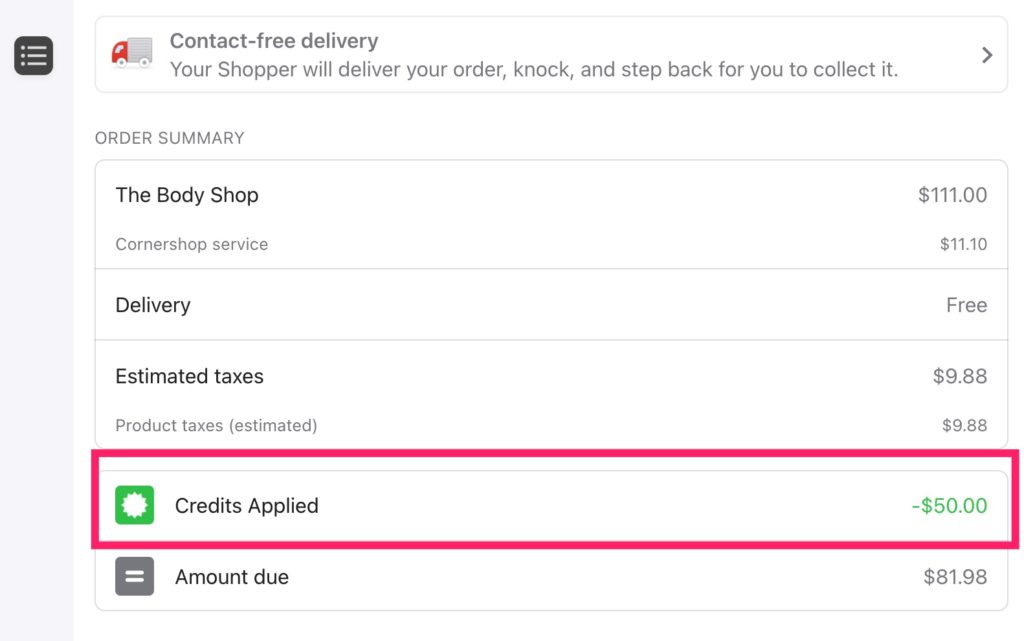Open the Contact-free delivery heading
This screenshot has height=641, width=1024.
click(274, 41)
